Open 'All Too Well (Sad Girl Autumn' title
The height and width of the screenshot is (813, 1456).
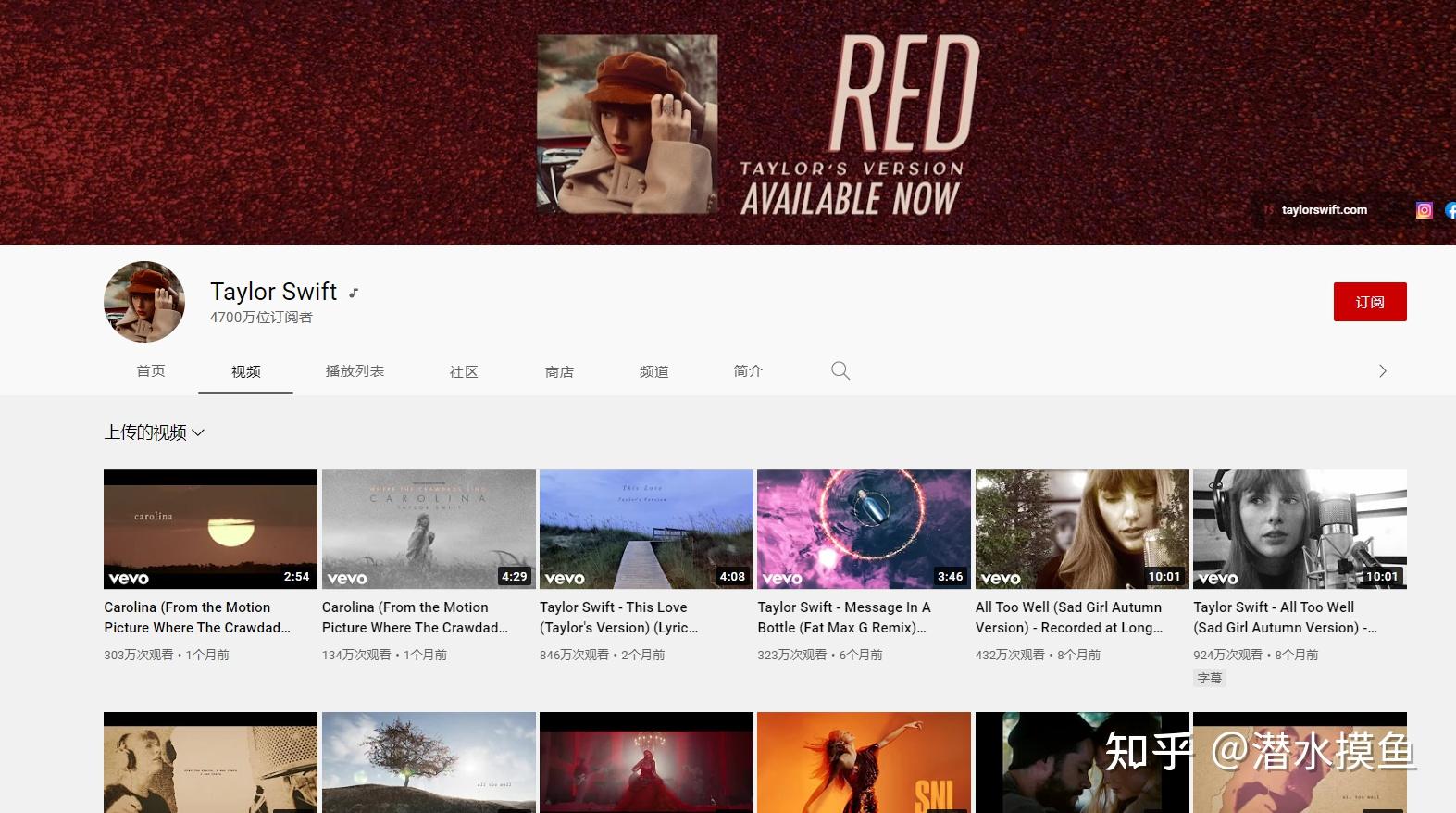pyautogui.click(x=1069, y=618)
